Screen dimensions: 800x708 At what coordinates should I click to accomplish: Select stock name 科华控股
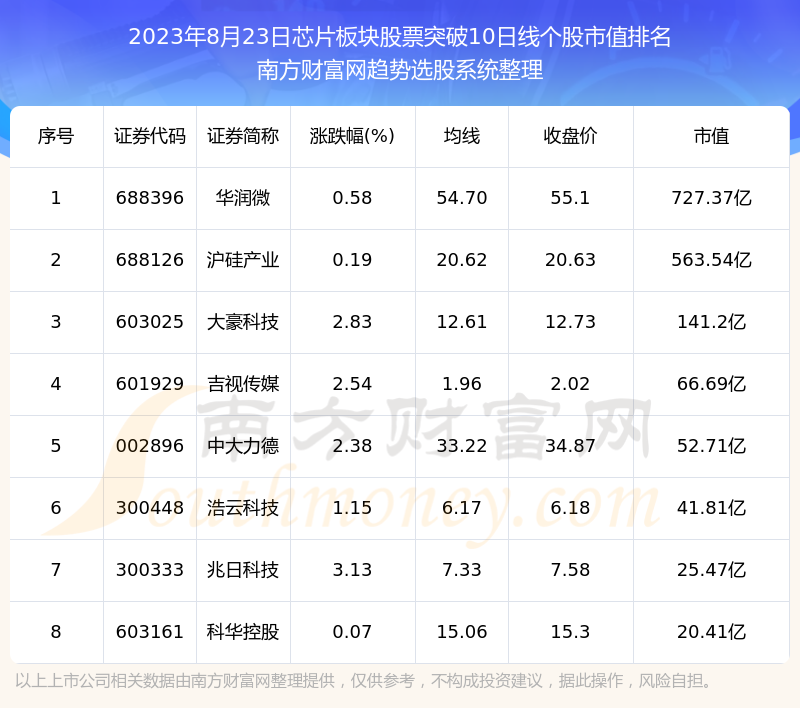(x=243, y=632)
